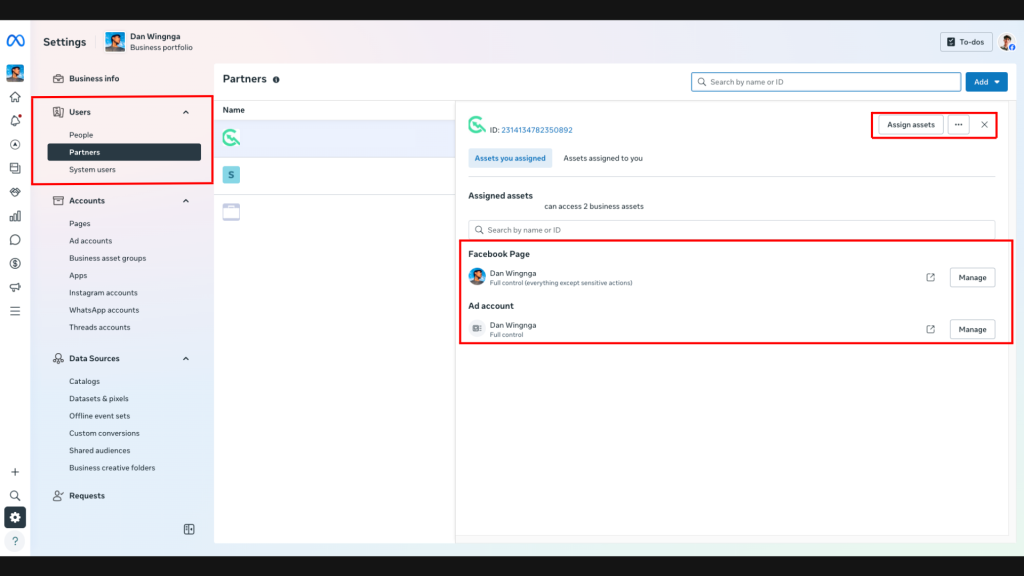1024x576 pixels.
Task: Open the bar chart insights icon
Action: click(x=15, y=216)
